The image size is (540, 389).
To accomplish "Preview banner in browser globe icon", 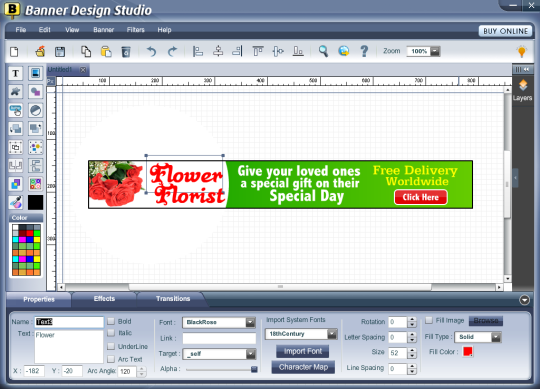I will click(x=343, y=51).
